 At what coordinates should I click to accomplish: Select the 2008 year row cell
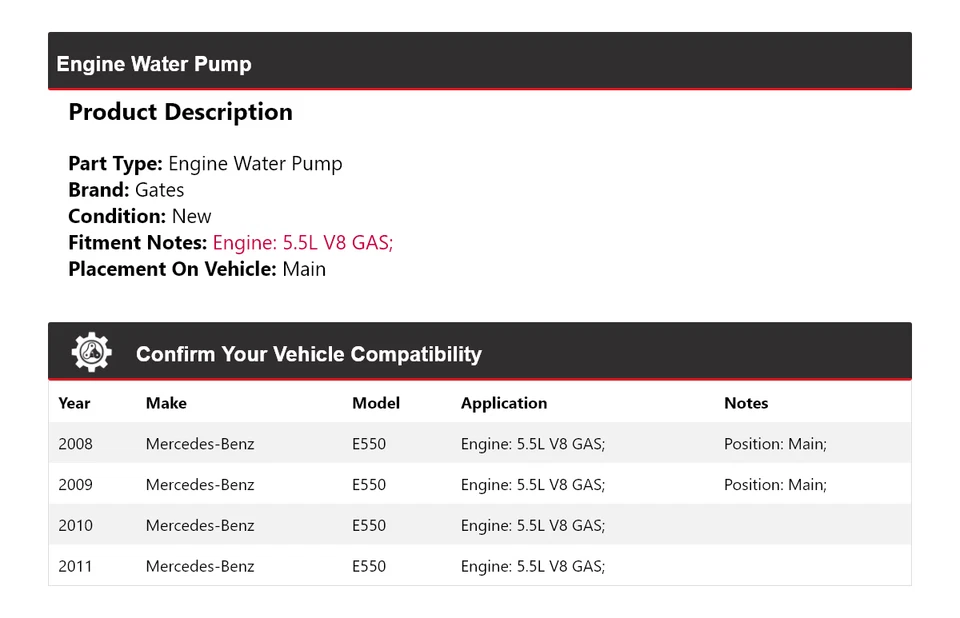(x=75, y=444)
